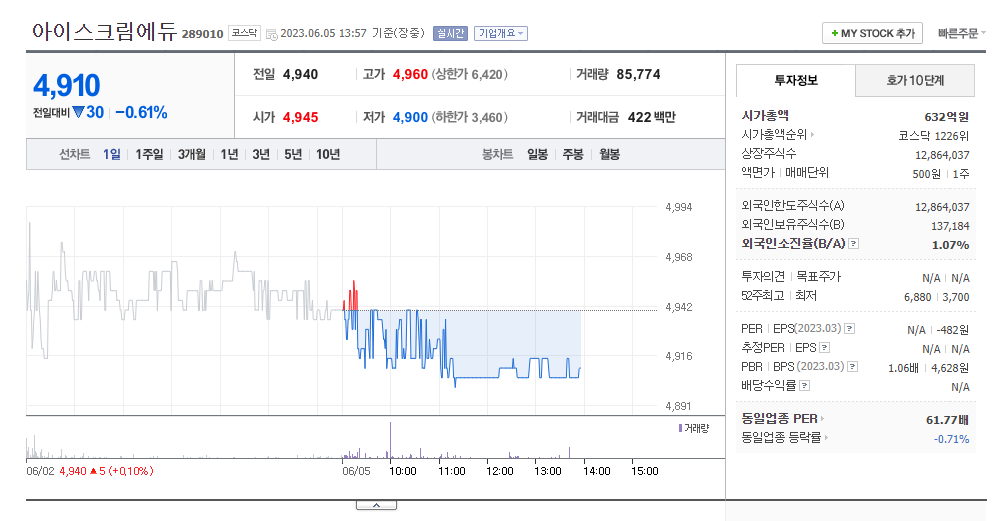1000x521 pixels.
Task: Click the 거래량 value 85,774
Action: (638, 74)
